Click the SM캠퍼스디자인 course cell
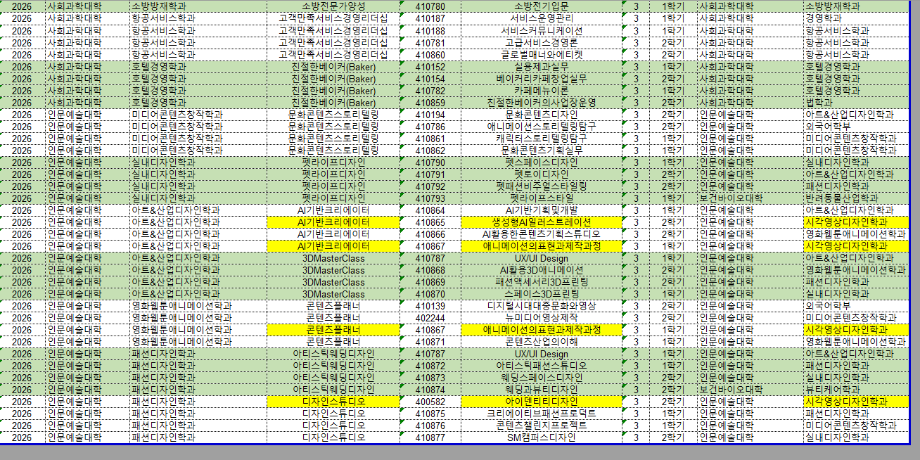Image resolution: width=920 pixels, height=460 pixels. [539, 438]
